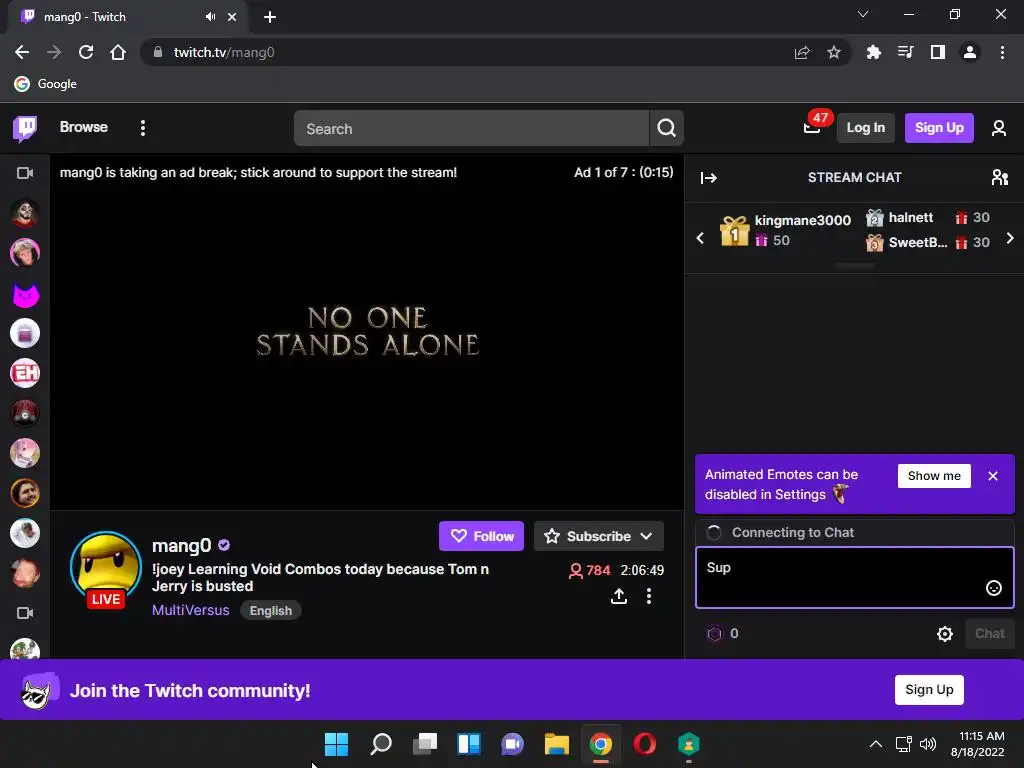Open the media control icon in Chrome

click(x=905, y=52)
